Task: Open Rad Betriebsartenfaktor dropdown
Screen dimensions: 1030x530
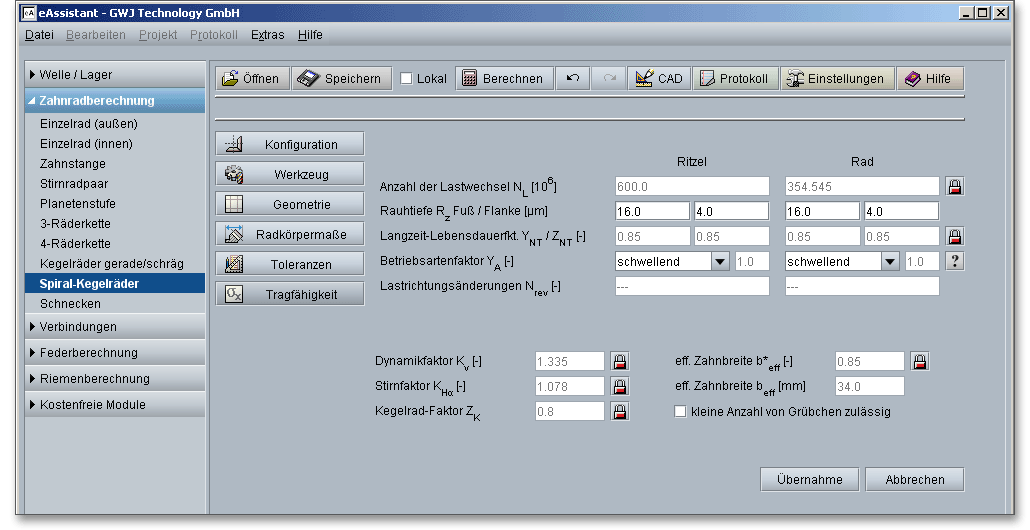Action: click(890, 262)
